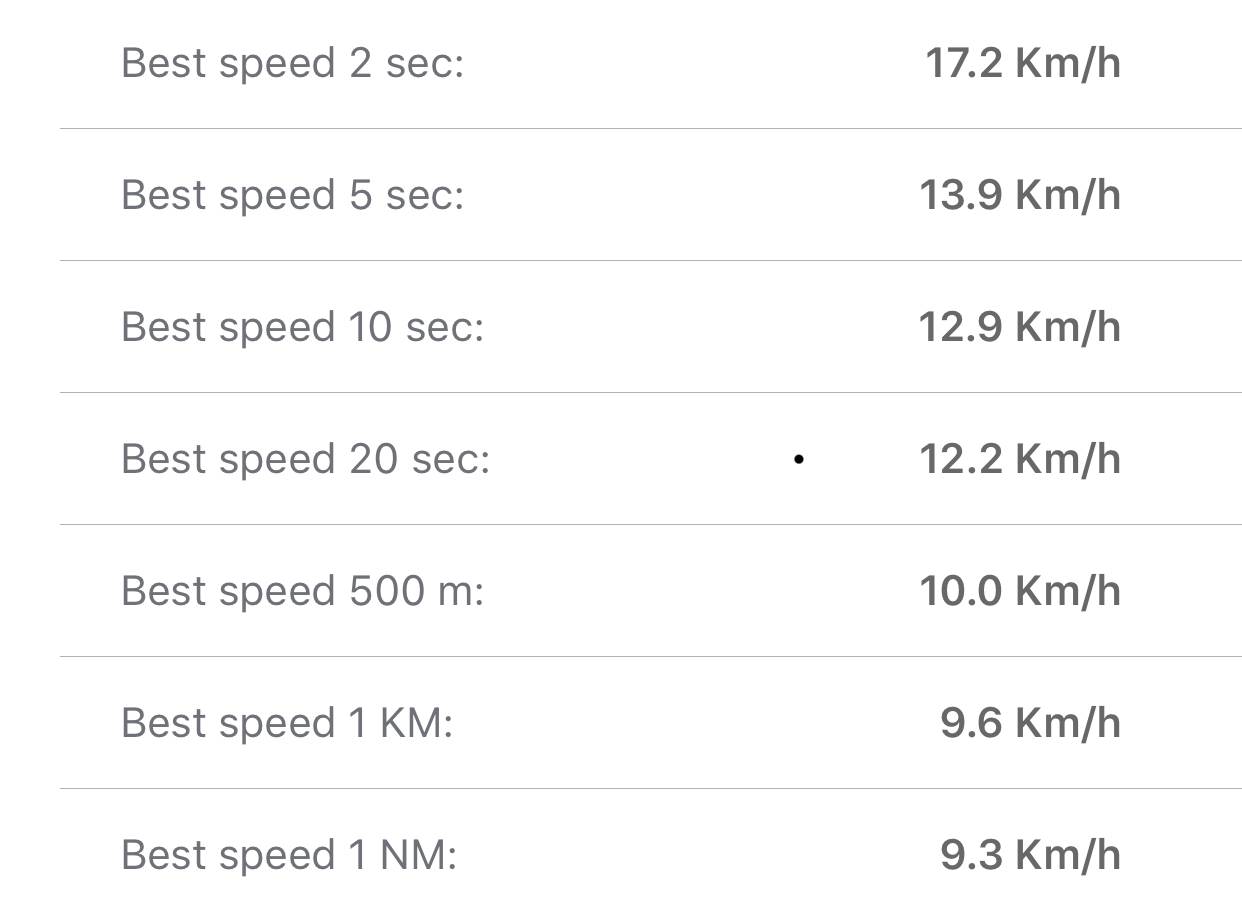Click the "Best speed 2 sec:" label
Image resolution: width=1242 pixels, height=920 pixels.
pos(292,64)
